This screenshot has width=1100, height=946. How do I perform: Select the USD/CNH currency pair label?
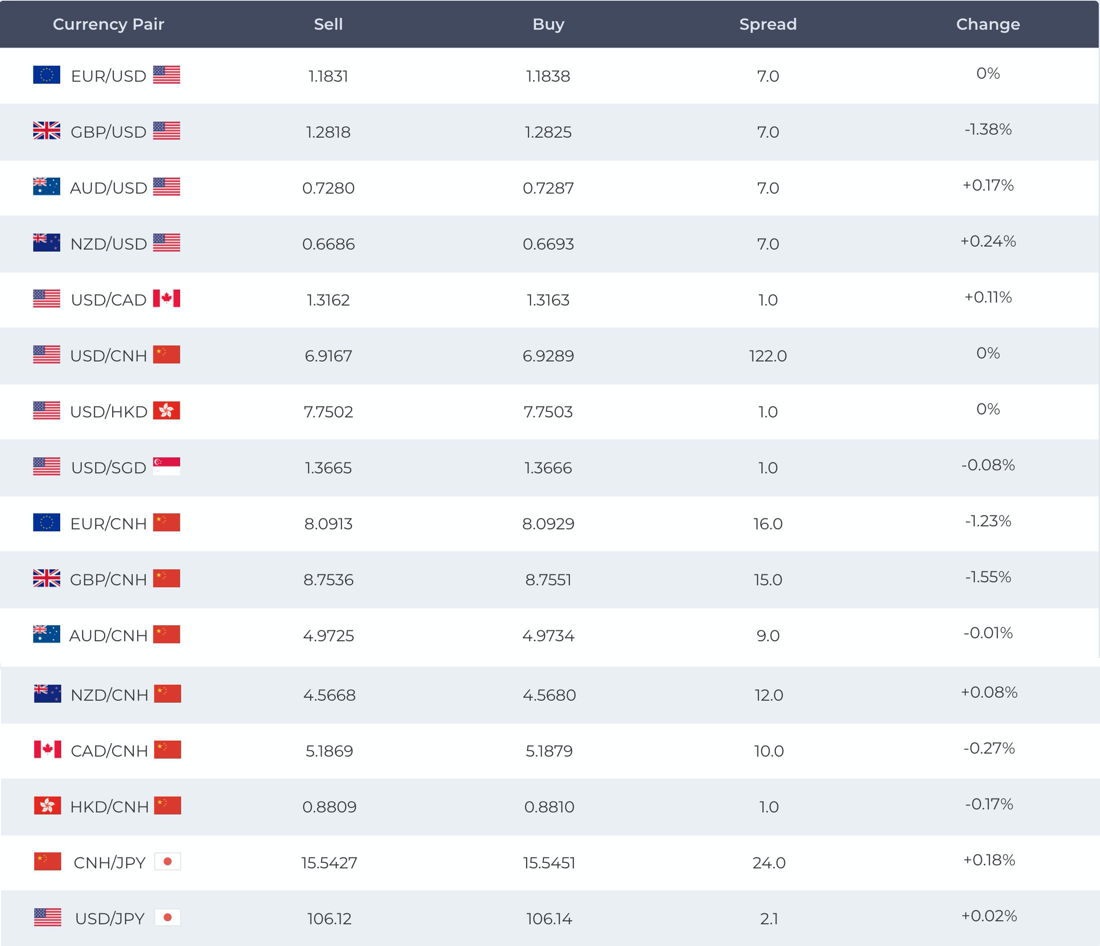coord(108,356)
